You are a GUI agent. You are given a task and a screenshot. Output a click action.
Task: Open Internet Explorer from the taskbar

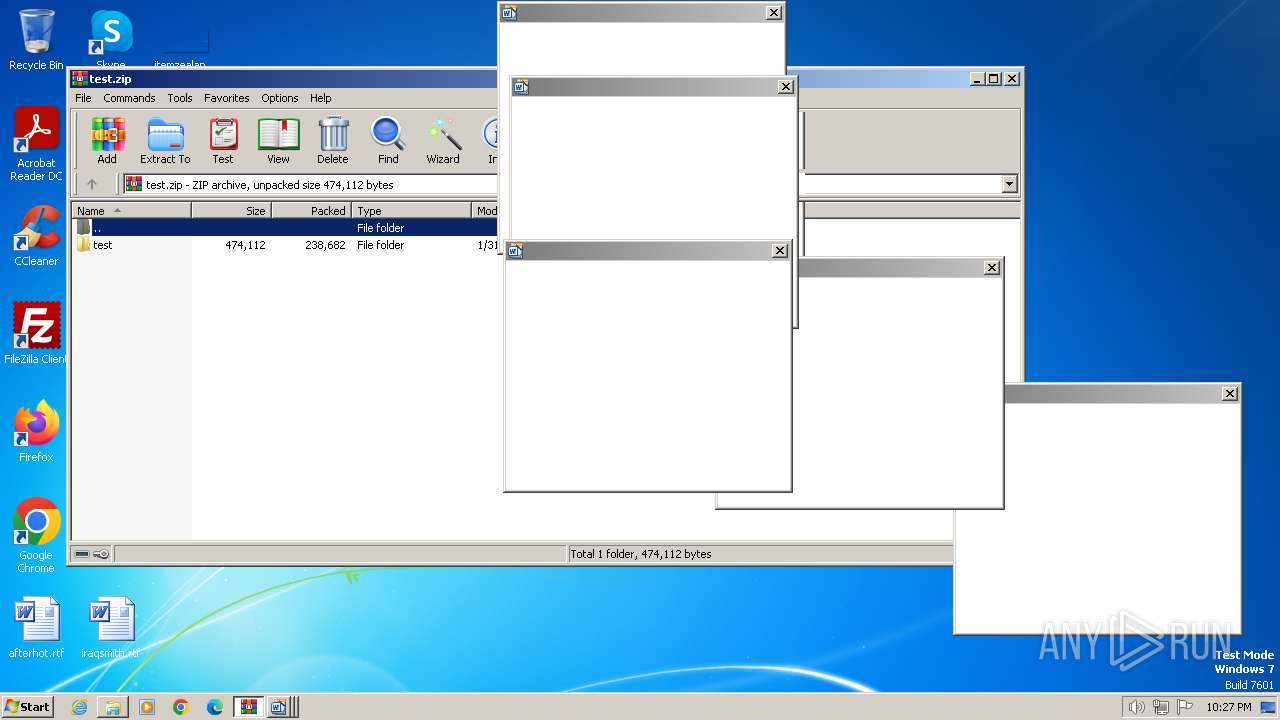[x=79, y=707]
